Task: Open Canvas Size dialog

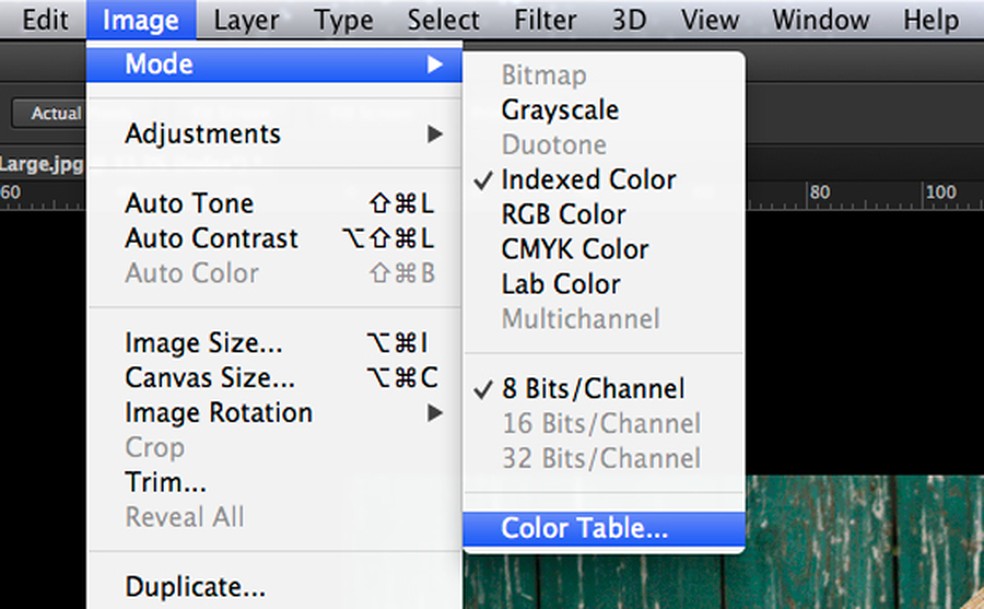Action: click(209, 379)
